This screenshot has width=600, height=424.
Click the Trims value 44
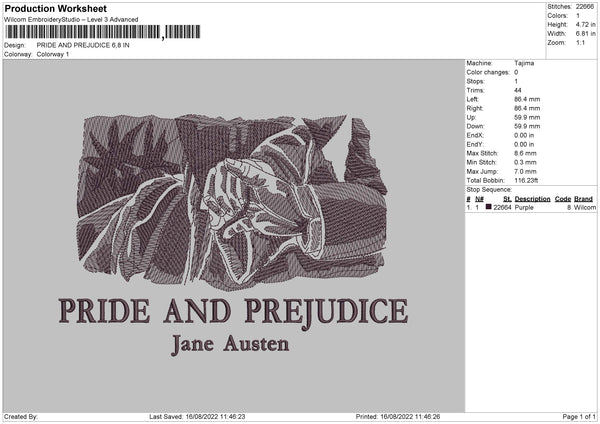(518, 90)
